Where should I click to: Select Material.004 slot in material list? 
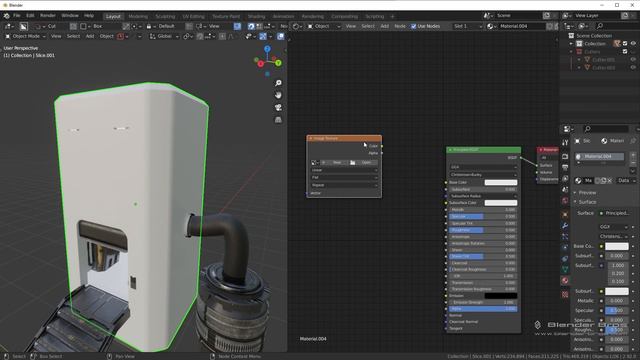pyautogui.click(x=599, y=156)
